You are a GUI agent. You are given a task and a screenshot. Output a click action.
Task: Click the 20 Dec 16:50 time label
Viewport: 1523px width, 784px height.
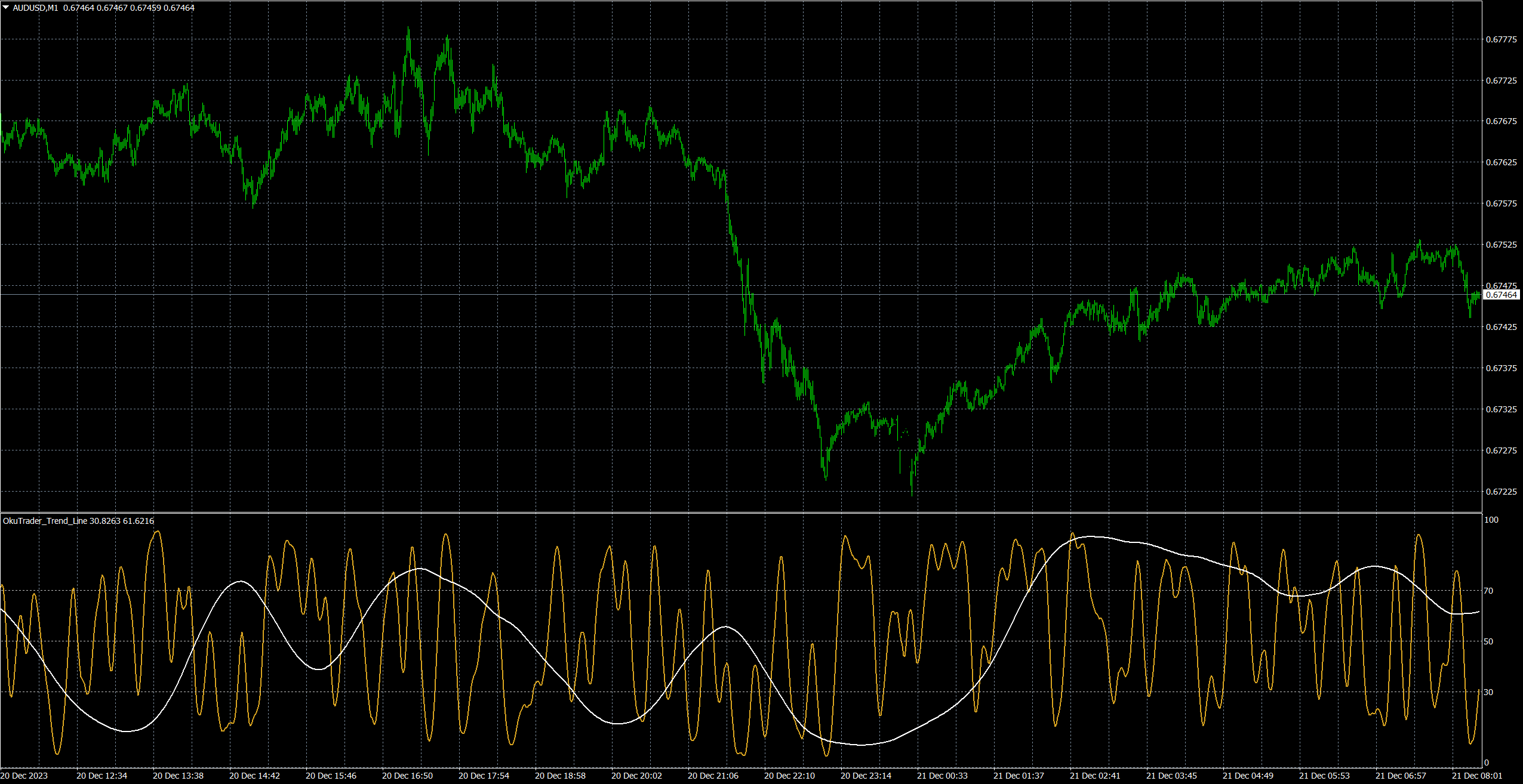pos(407,776)
